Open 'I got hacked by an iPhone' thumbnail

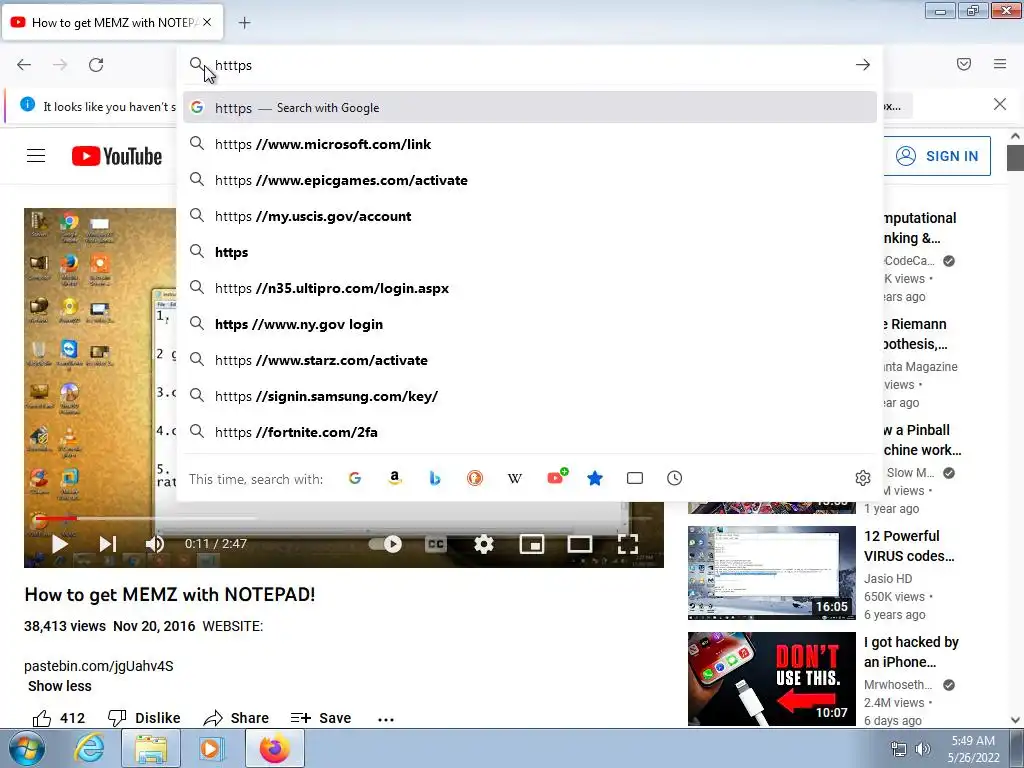click(x=771, y=679)
